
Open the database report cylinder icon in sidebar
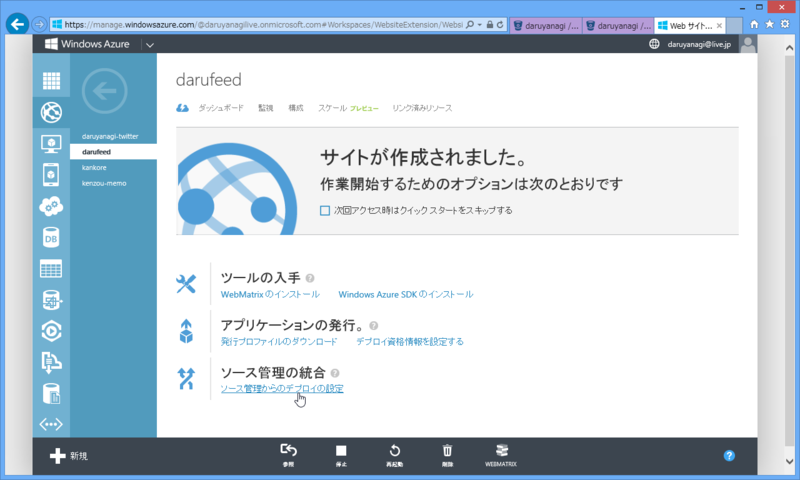[51, 394]
